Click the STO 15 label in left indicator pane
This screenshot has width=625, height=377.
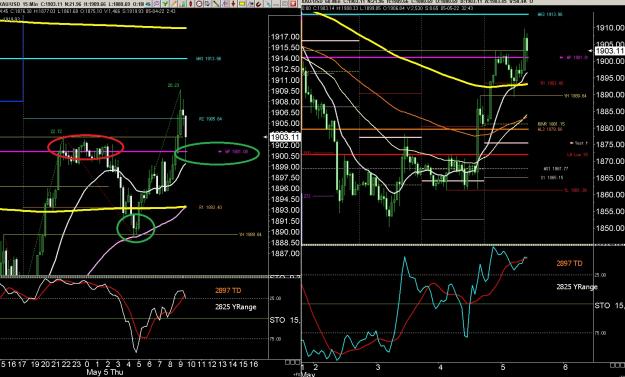click(285, 320)
